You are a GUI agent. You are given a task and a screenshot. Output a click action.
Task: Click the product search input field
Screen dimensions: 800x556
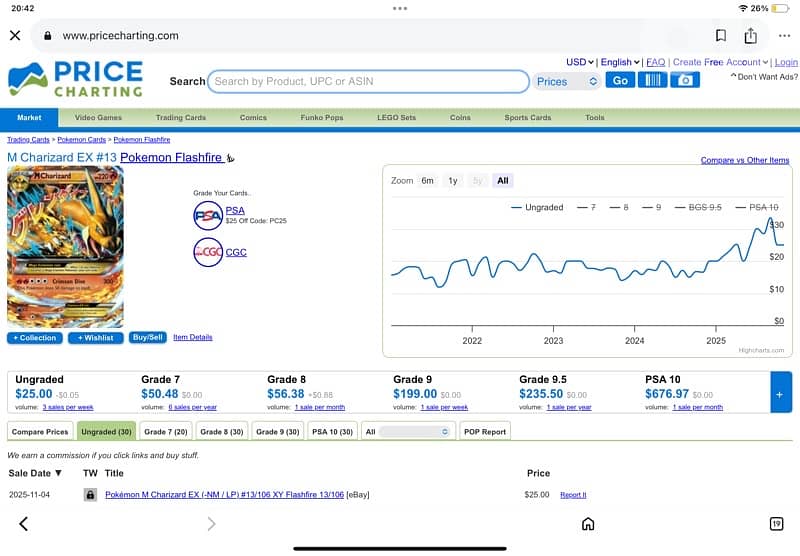368,81
